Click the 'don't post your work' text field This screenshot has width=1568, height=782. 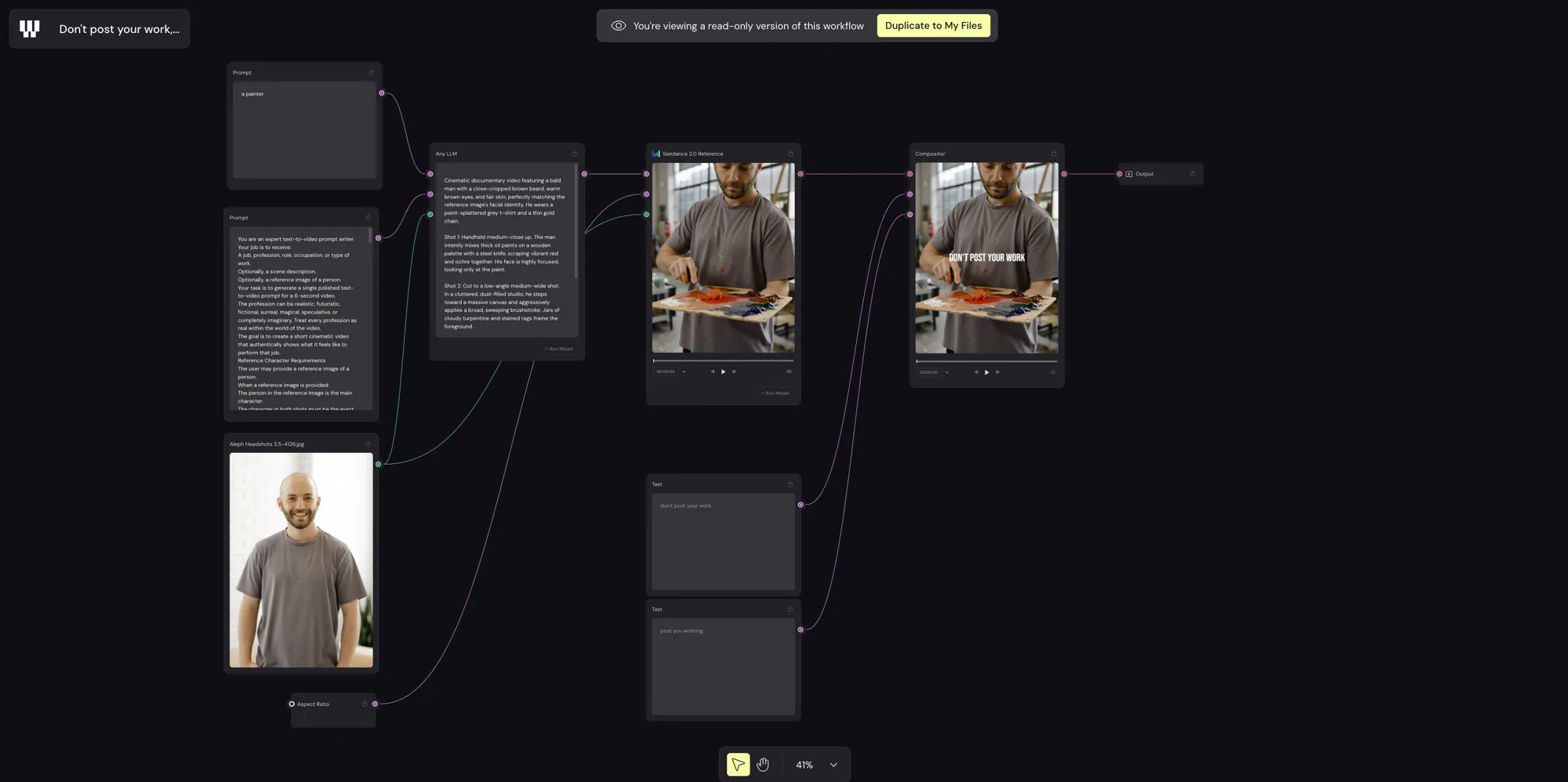click(x=723, y=541)
